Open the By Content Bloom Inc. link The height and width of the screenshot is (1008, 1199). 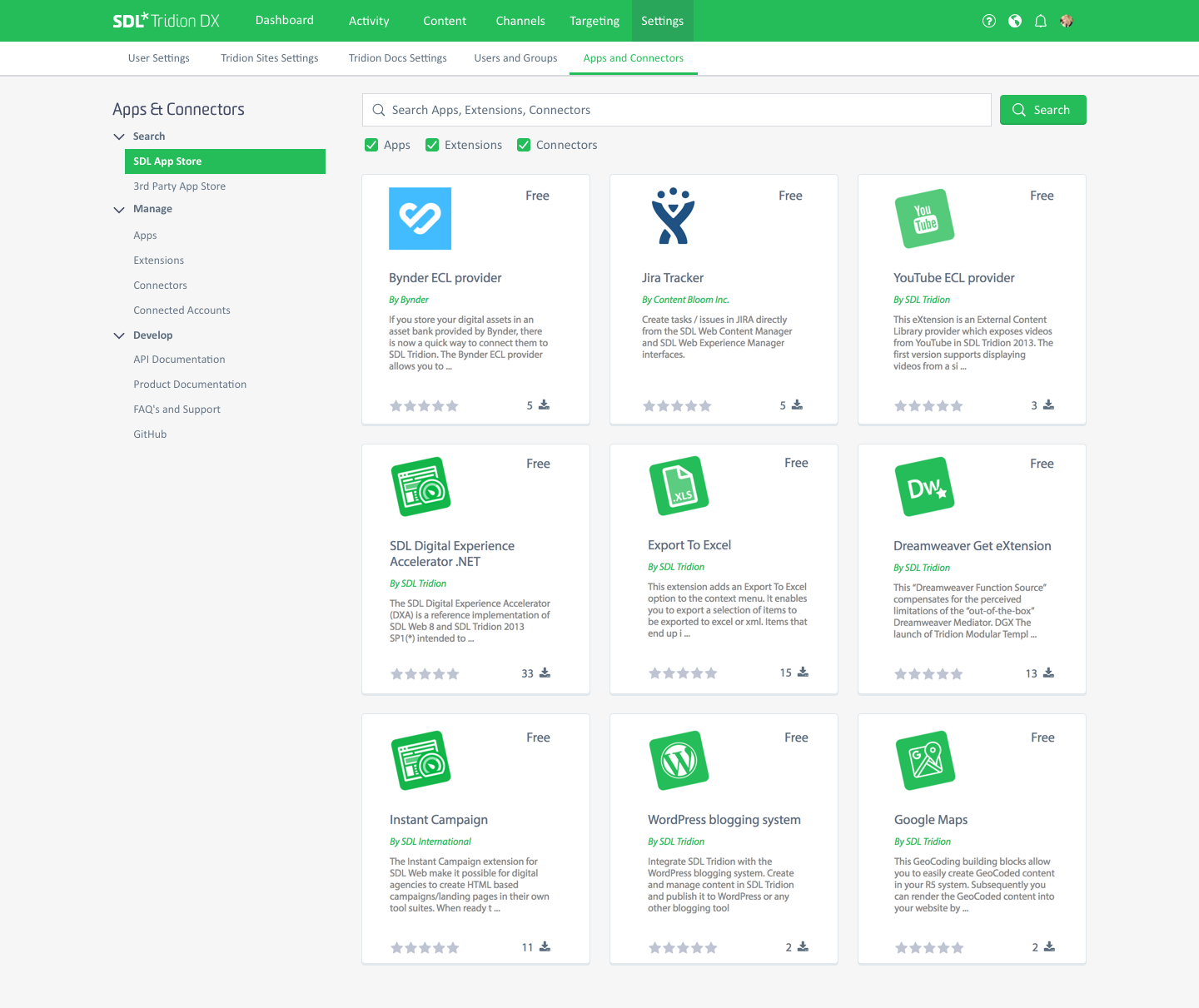[x=685, y=300]
